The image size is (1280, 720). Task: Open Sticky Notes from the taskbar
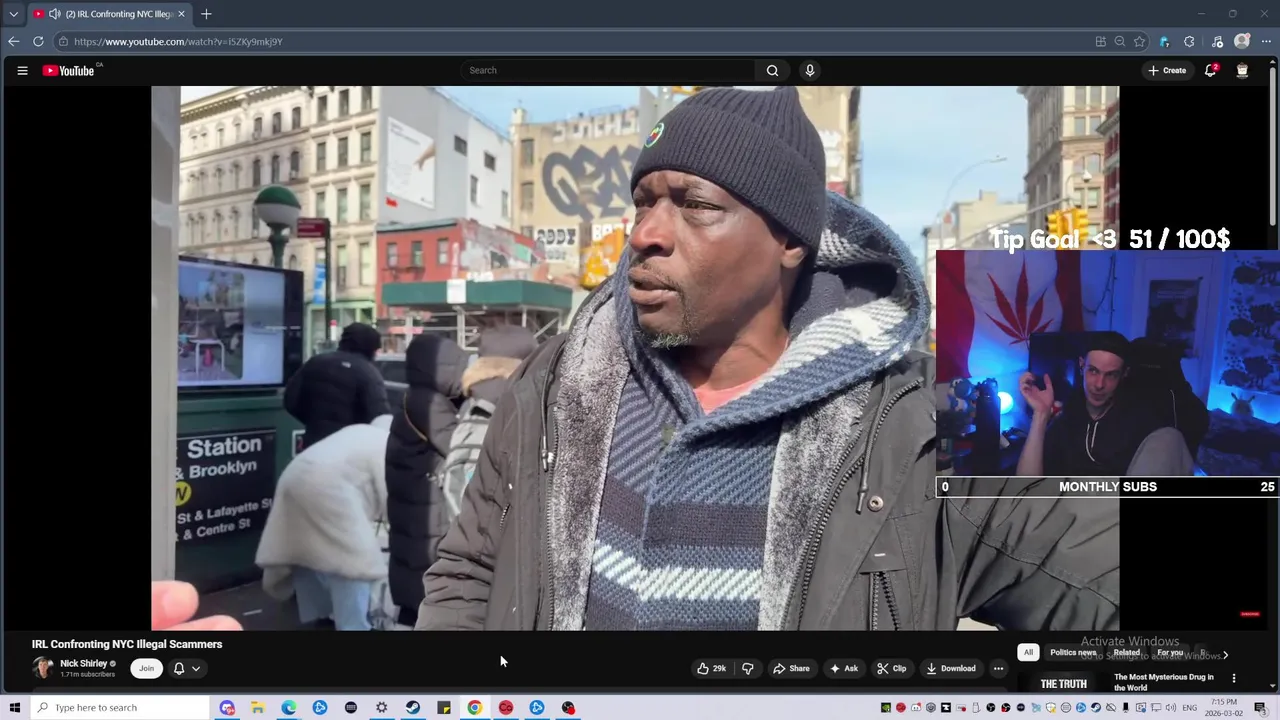(x=444, y=707)
